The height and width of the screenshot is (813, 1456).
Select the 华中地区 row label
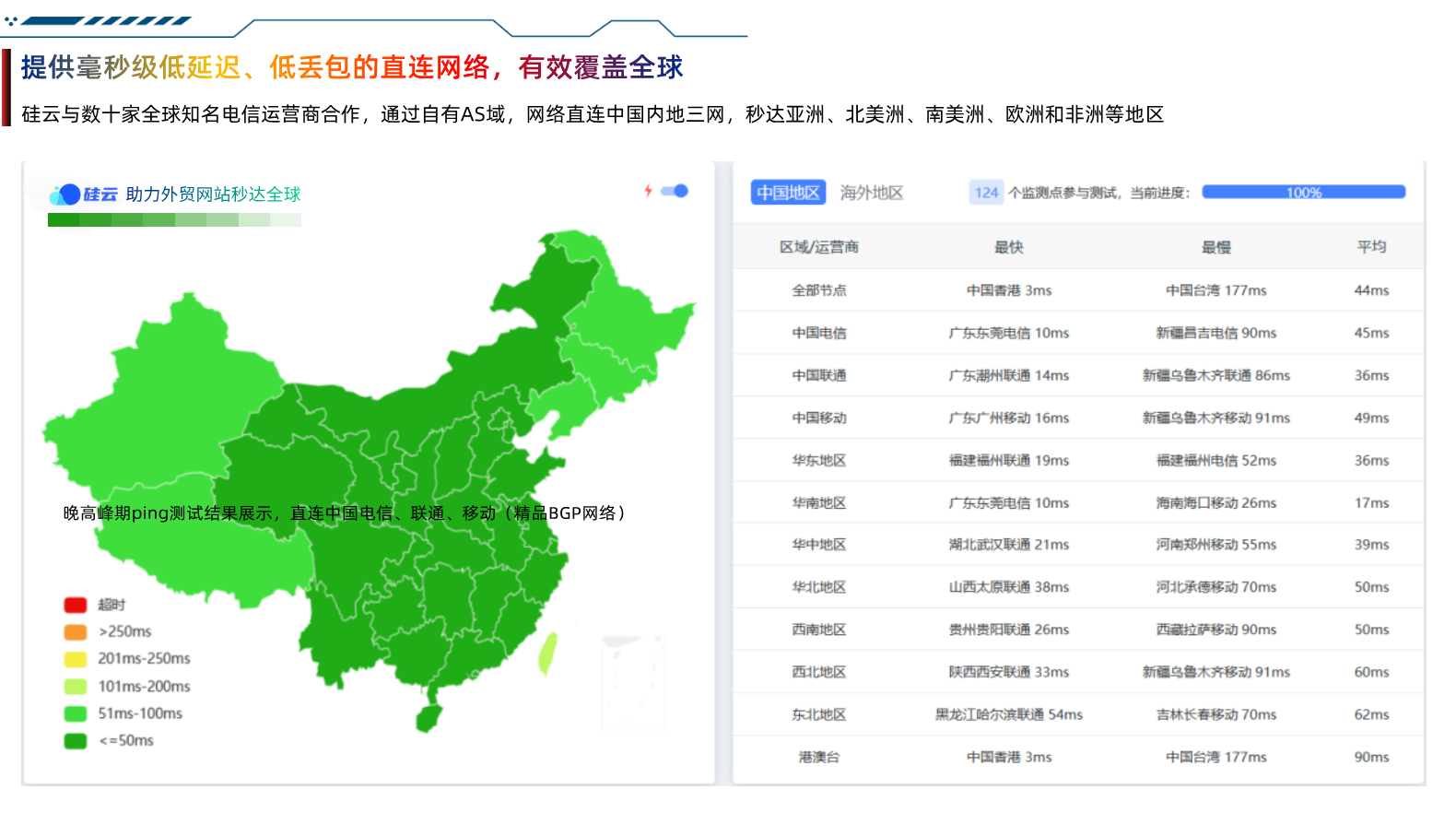coord(818,544)
